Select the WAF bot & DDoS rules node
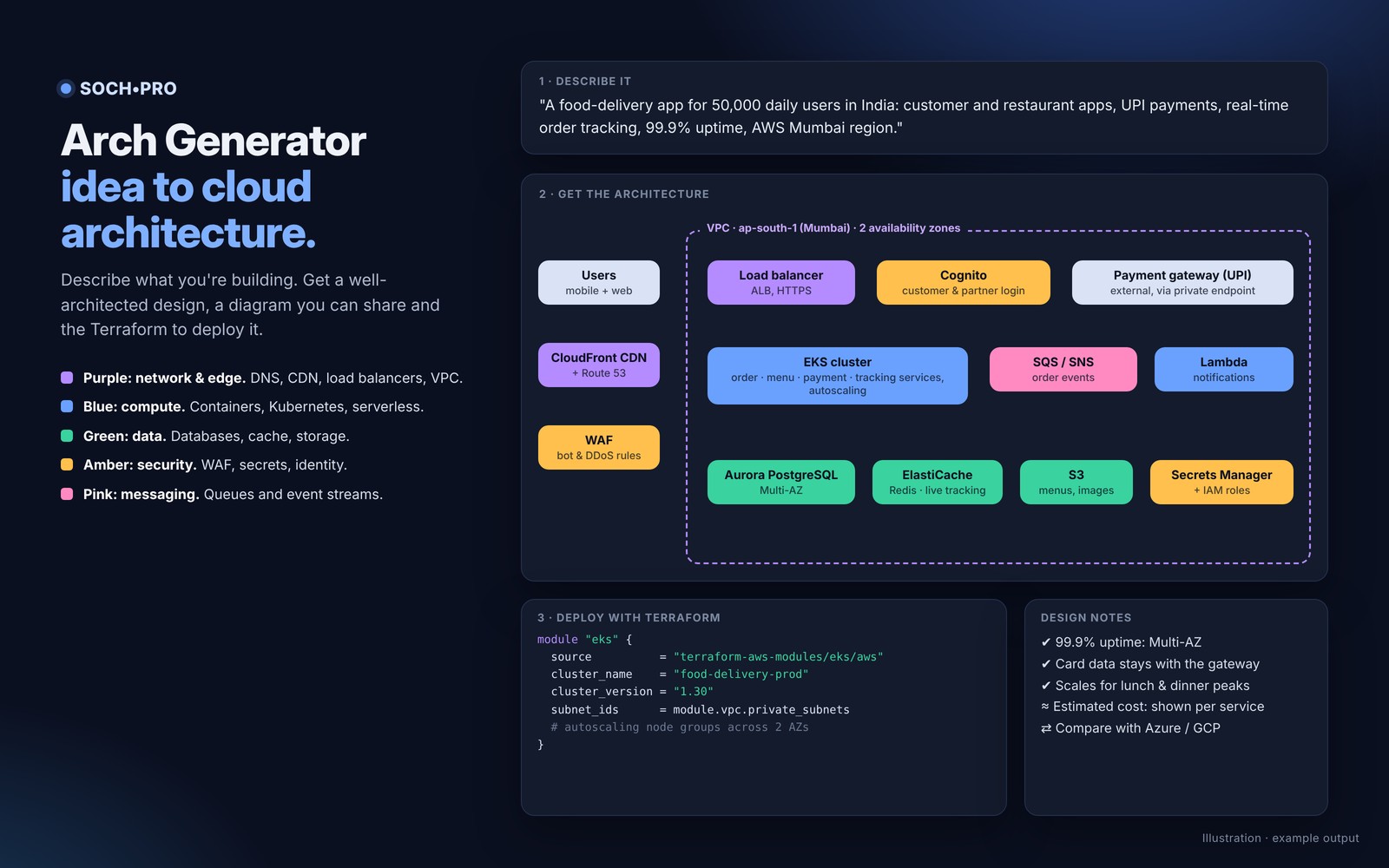This screenshot has width=1389, height=868. pos(599,447)
